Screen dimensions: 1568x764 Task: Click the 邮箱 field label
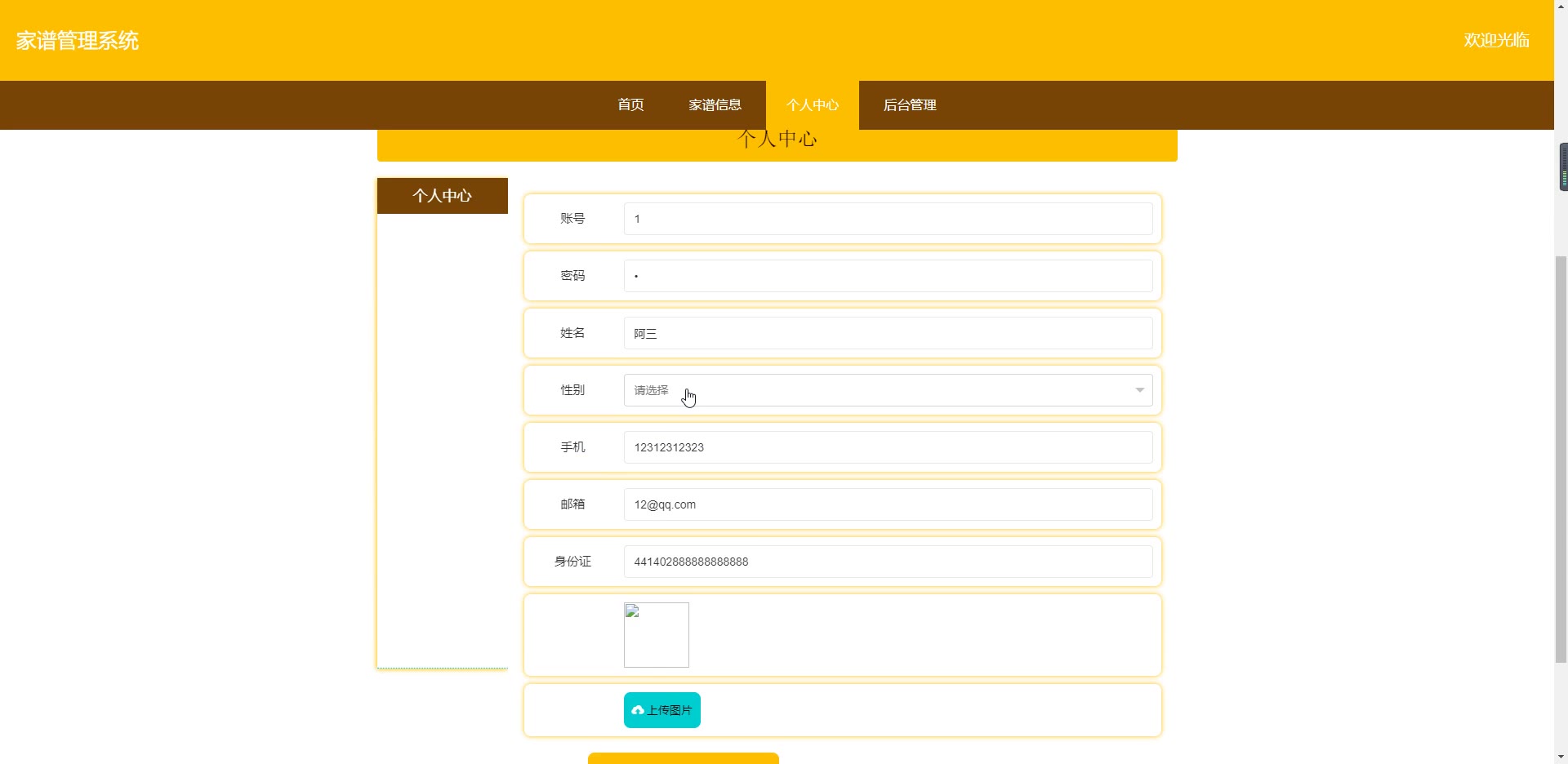(x=572, y=504)
